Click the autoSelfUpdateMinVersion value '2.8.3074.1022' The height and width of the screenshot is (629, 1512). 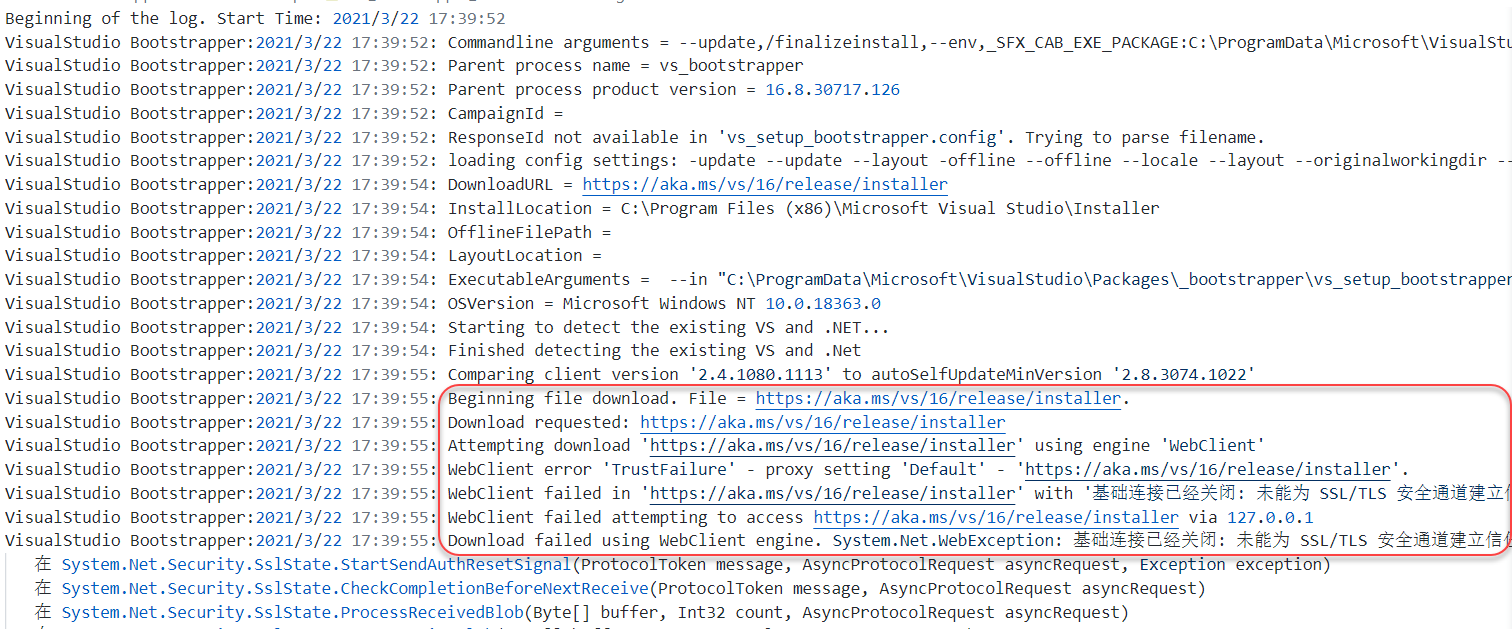(1183, 374)
